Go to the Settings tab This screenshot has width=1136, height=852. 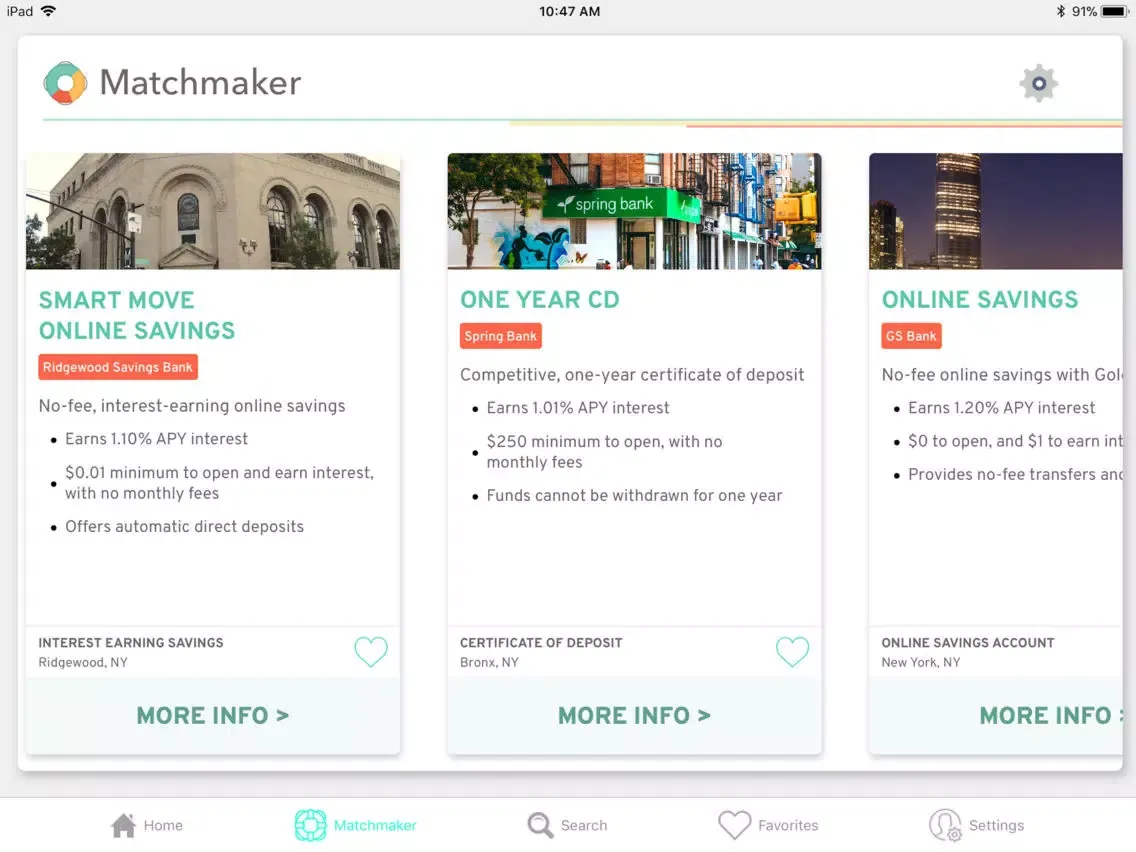[977, 825]
